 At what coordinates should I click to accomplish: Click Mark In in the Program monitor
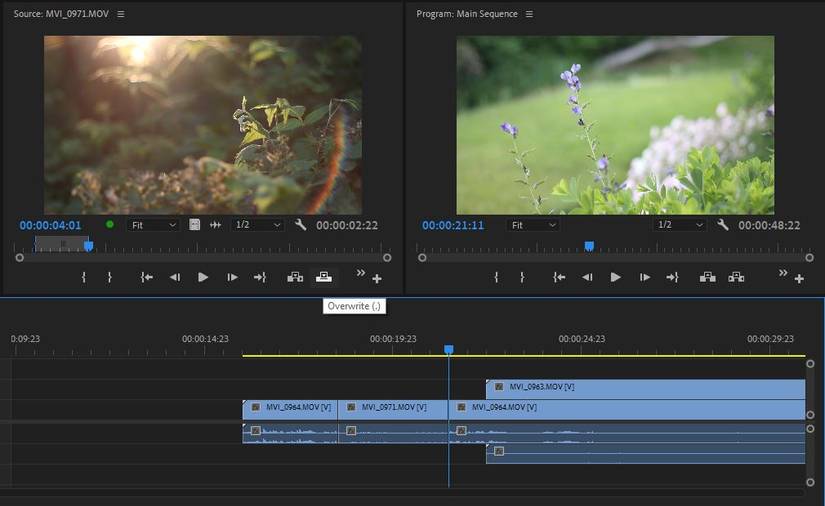coord(496,277)
